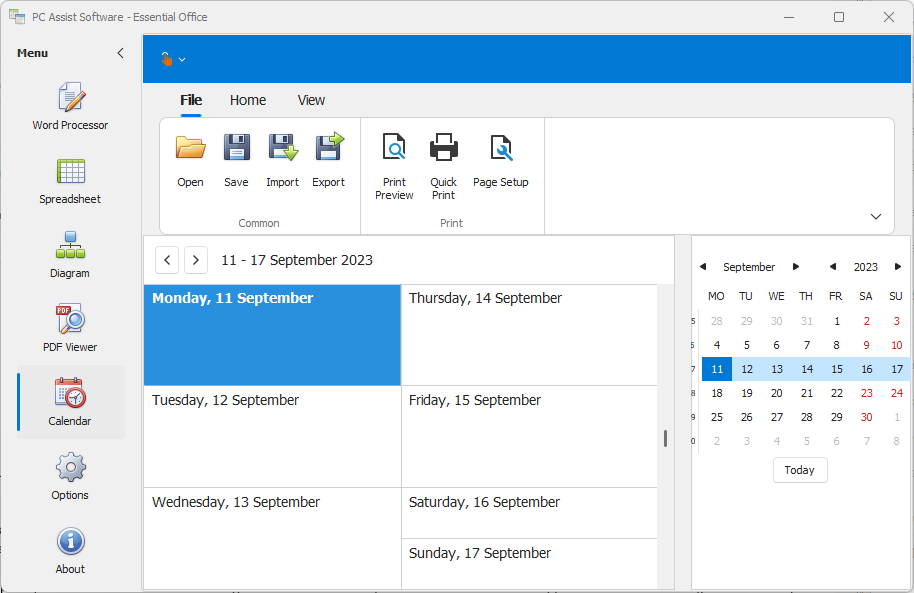Image resolution: width=914 pixels, height=593 pixels.
Task: Select Friday, 15 September day cell
Action: (528, 437)
